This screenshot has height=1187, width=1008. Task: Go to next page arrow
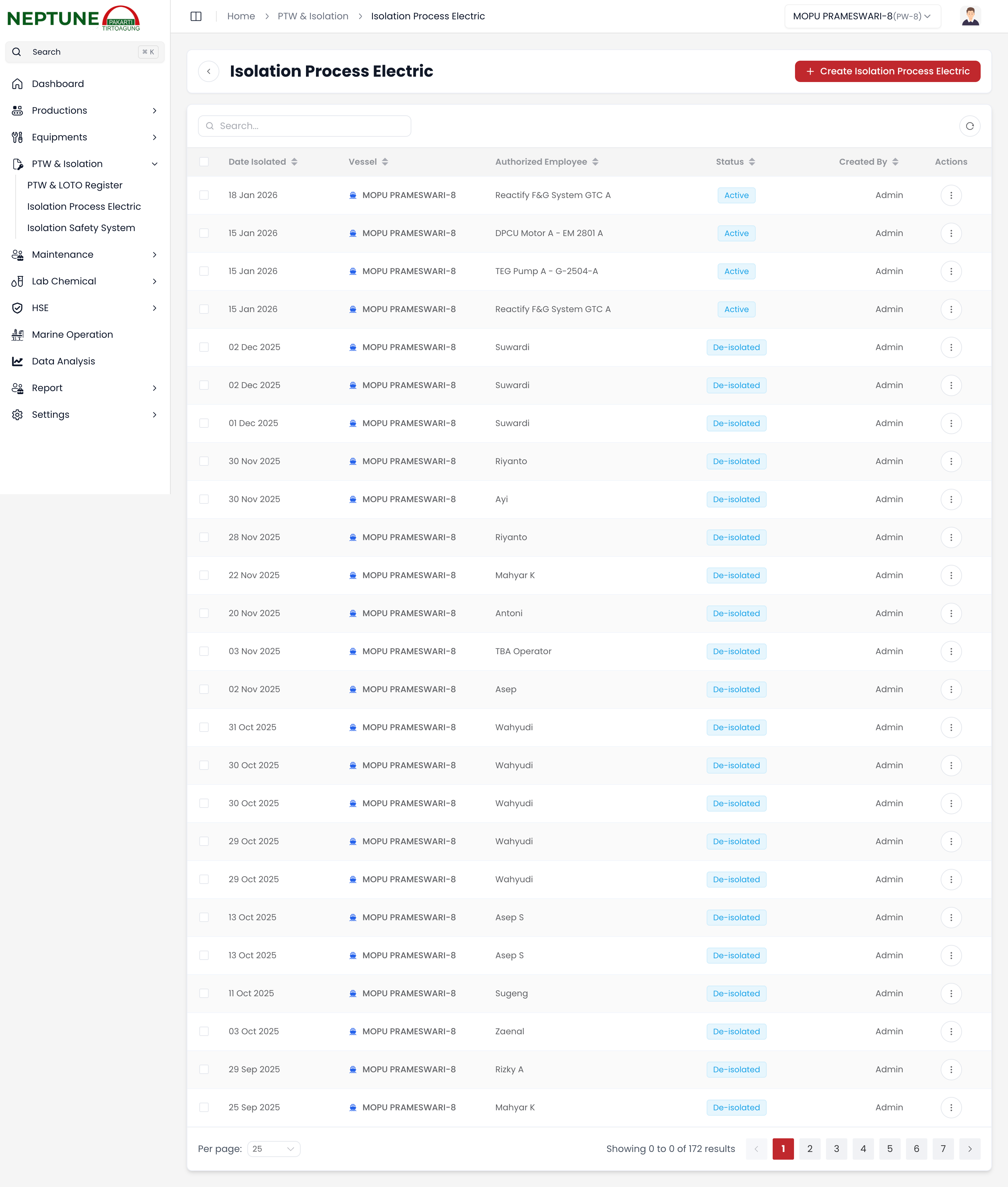969,1148
